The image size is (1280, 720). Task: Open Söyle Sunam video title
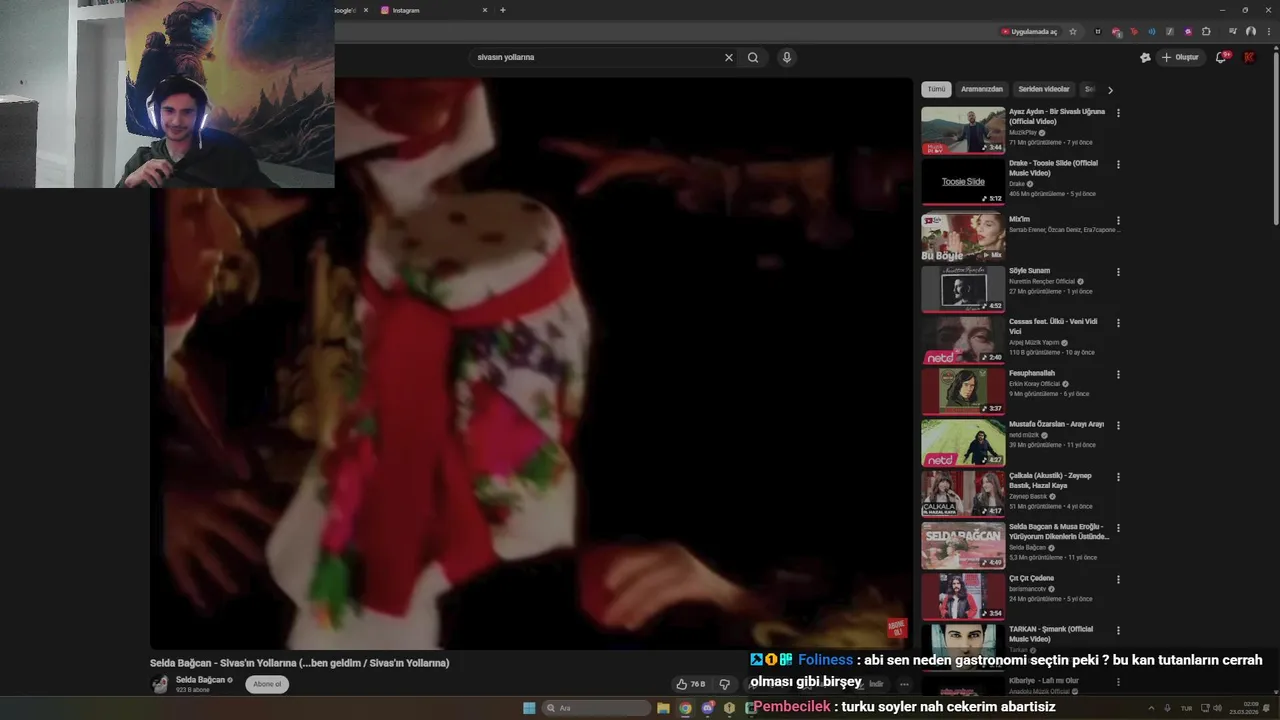[1029, 271]
